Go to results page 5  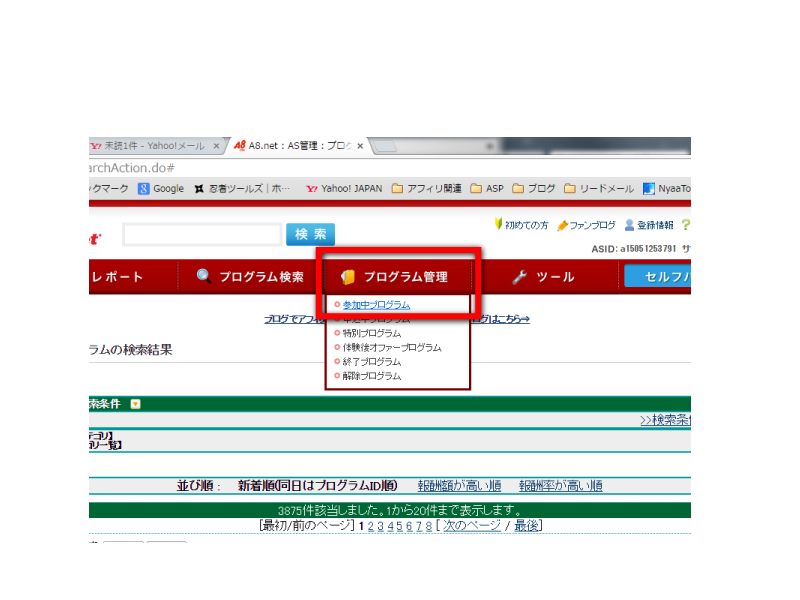399,526
